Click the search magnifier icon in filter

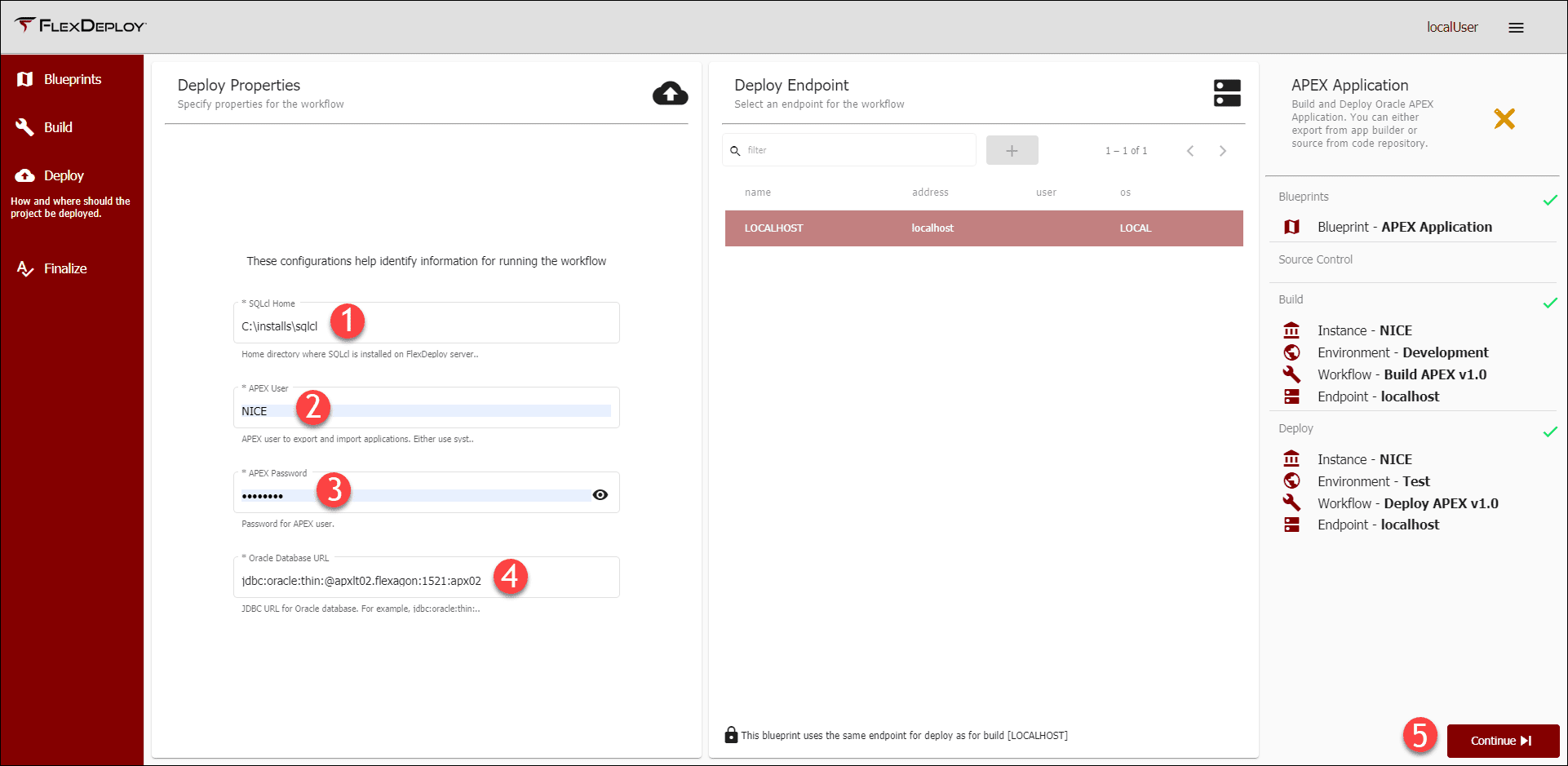point(735,151)
